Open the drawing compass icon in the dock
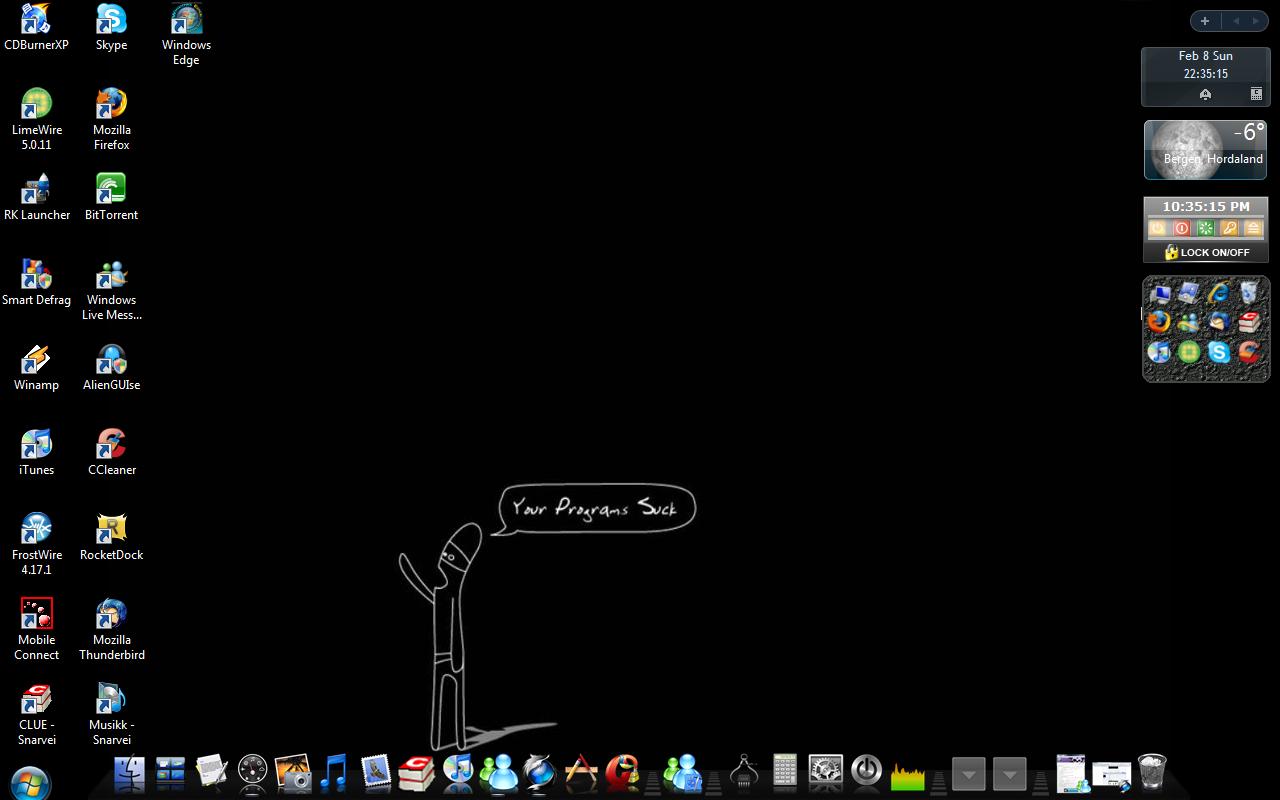 744,772
